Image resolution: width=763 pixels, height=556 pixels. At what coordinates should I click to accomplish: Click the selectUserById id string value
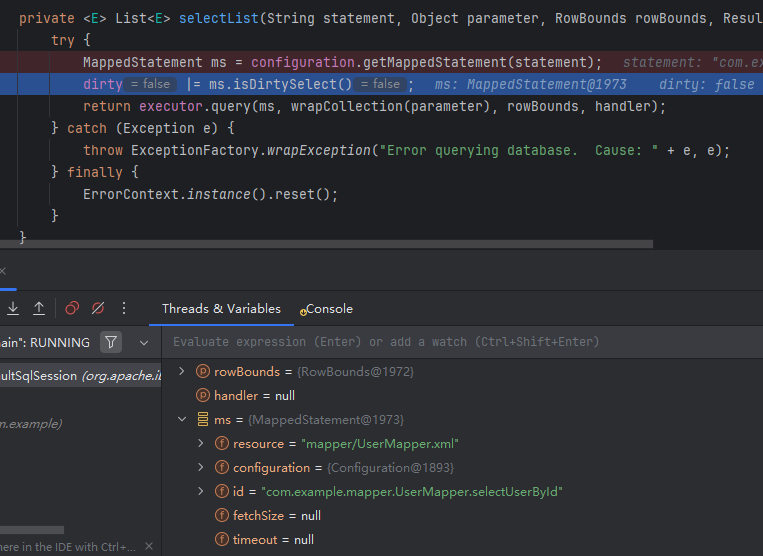[412, 492]
